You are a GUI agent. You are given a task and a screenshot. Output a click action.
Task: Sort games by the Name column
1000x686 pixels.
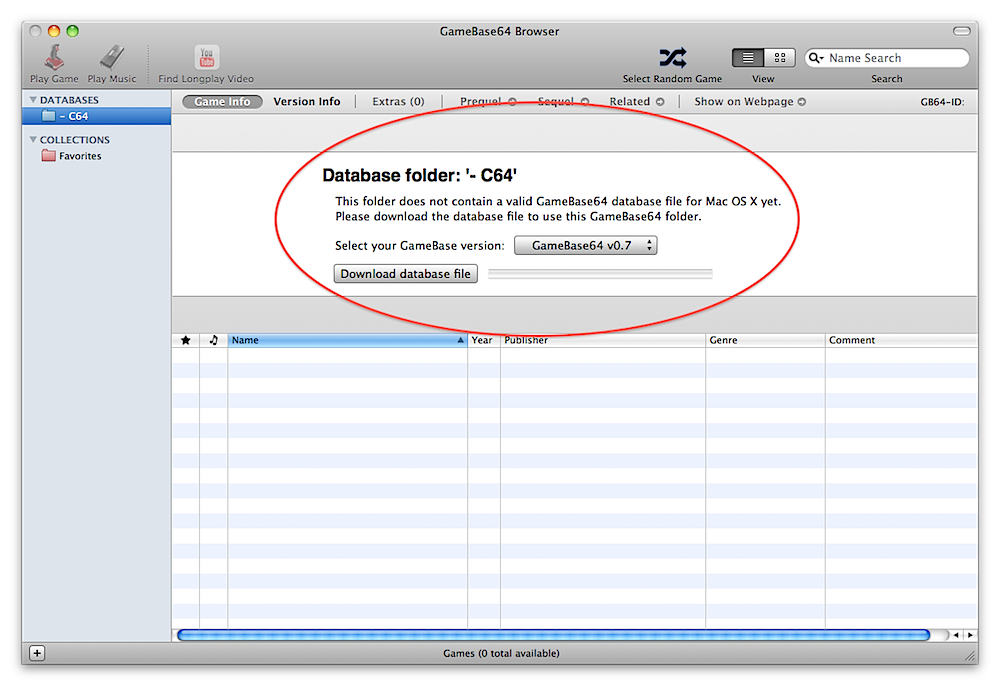348,340
